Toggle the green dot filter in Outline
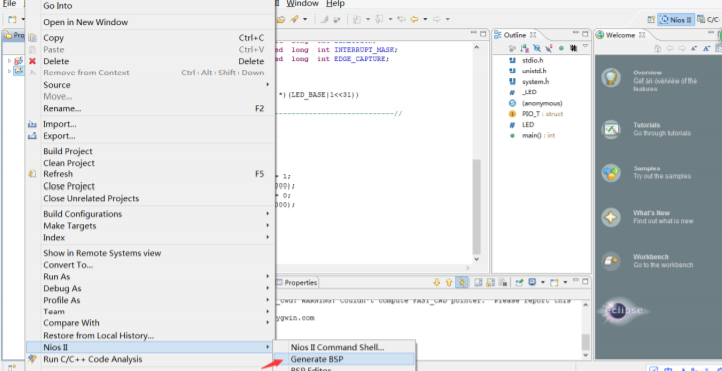 [x=561, y=48]
